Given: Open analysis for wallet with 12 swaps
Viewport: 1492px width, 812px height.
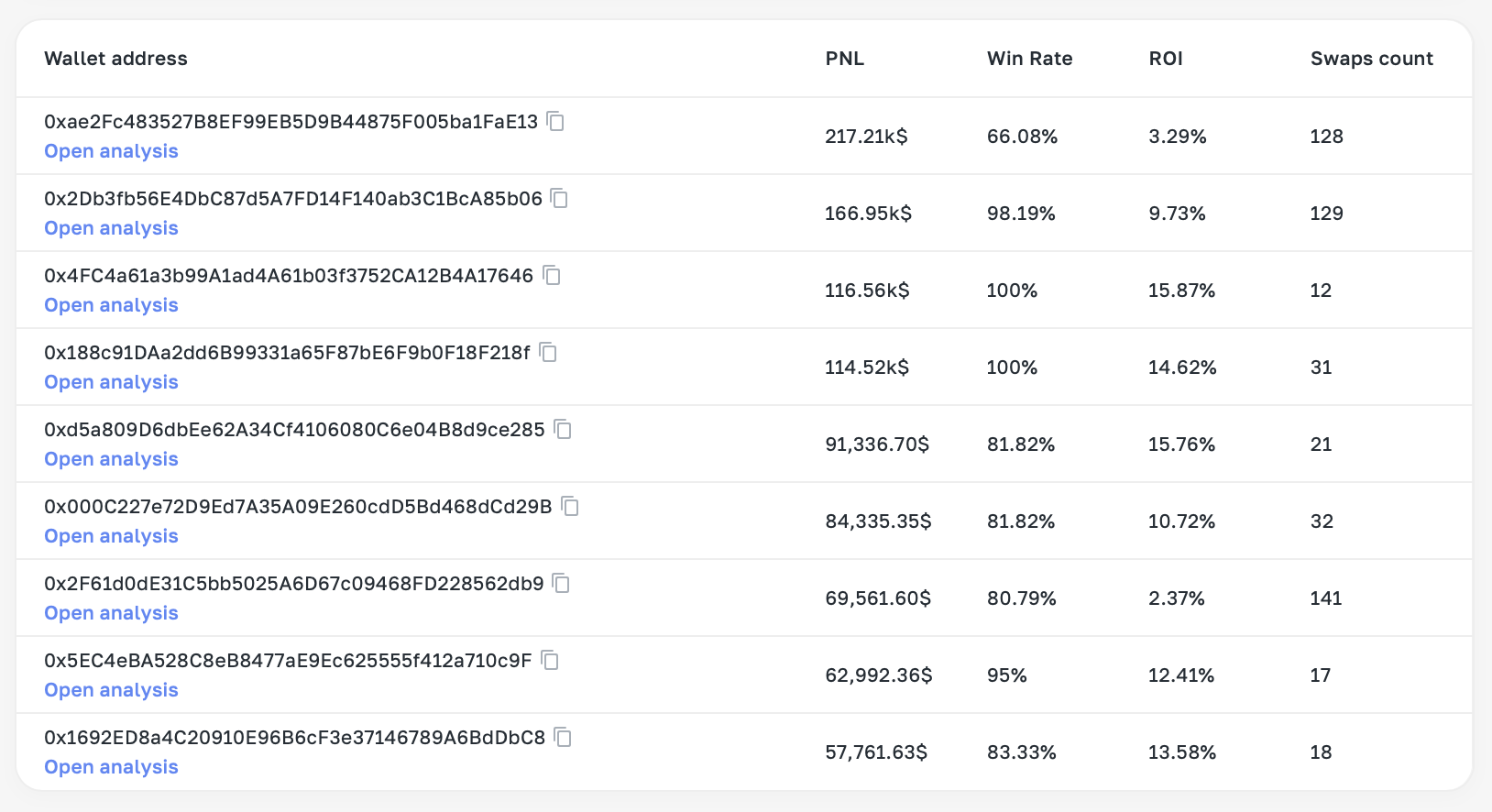Looking at the screenshot, I should [110, 304].
